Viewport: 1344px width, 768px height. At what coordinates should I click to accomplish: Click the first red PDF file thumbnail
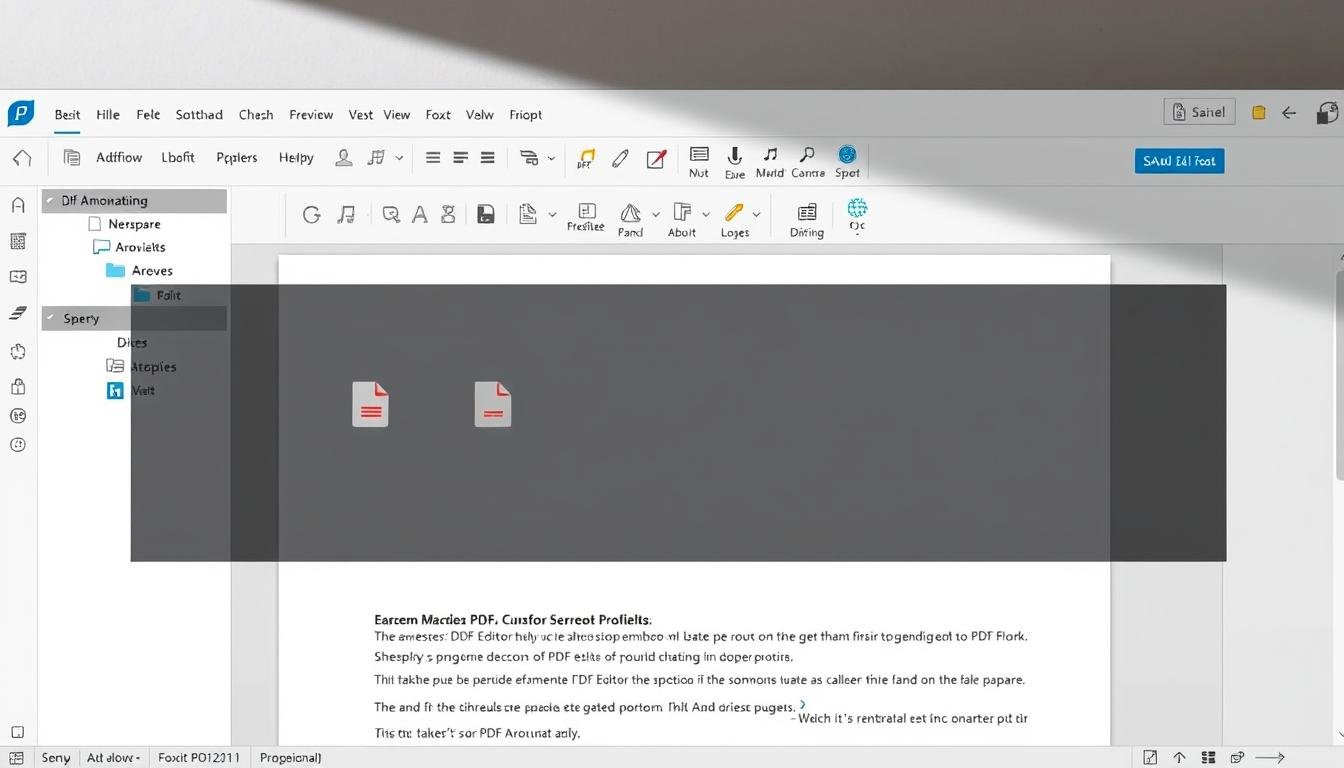[370, 405]
